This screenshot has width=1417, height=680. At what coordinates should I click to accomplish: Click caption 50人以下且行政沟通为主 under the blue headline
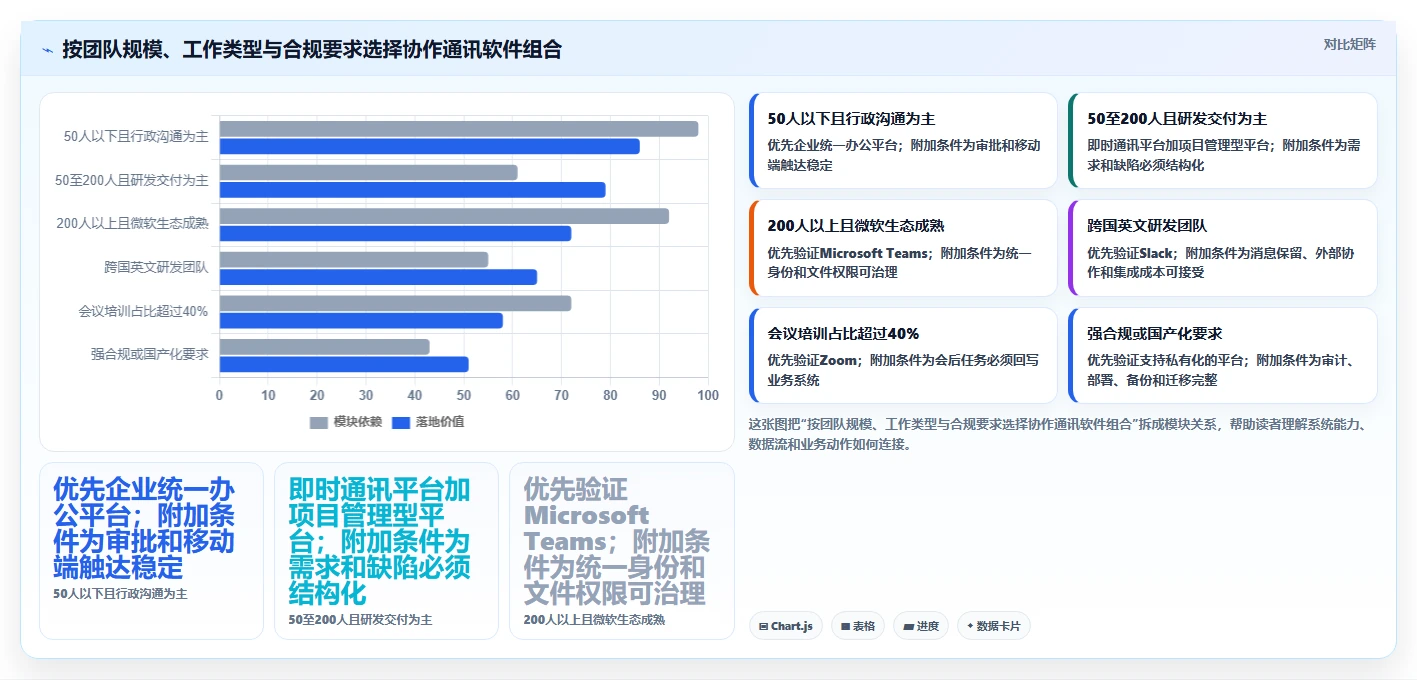(120, 593)
